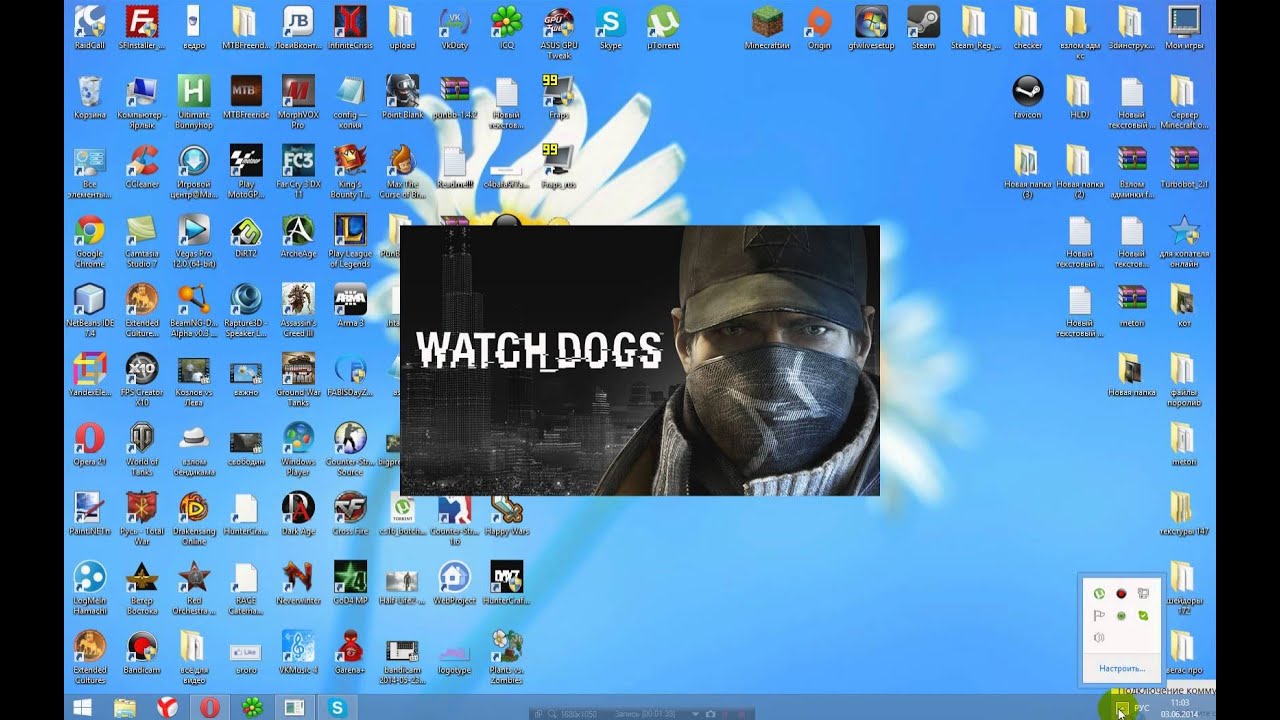
Task: Open the µTorrent desktop shortcut
Action: pos(662,27)
